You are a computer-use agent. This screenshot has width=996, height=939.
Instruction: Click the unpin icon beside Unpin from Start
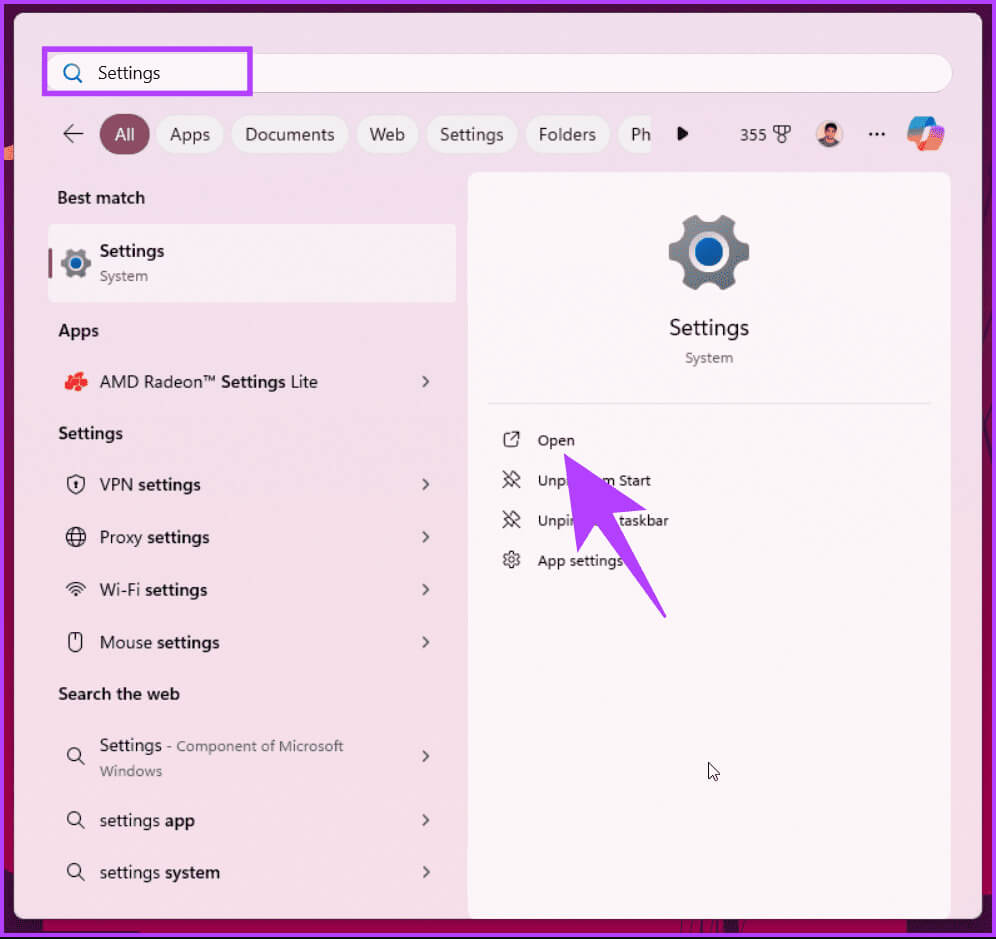click(x=511, y=480)
